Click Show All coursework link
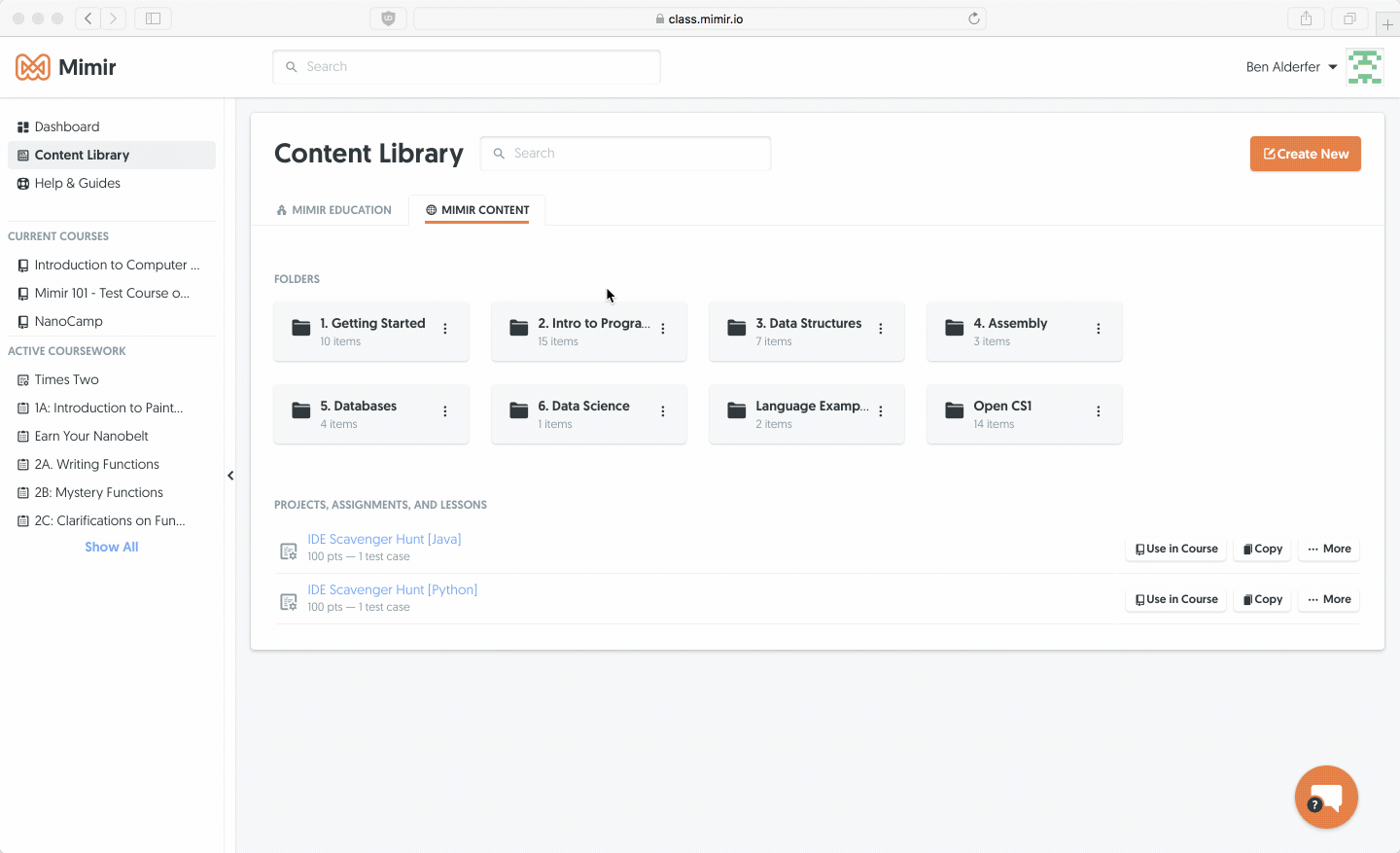 click(x=112, y=547)
